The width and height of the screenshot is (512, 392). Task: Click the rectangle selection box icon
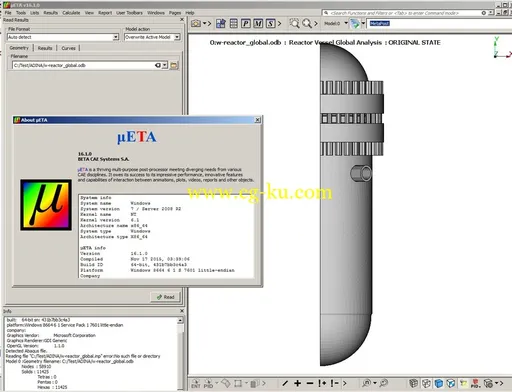(x=238, y=383)
